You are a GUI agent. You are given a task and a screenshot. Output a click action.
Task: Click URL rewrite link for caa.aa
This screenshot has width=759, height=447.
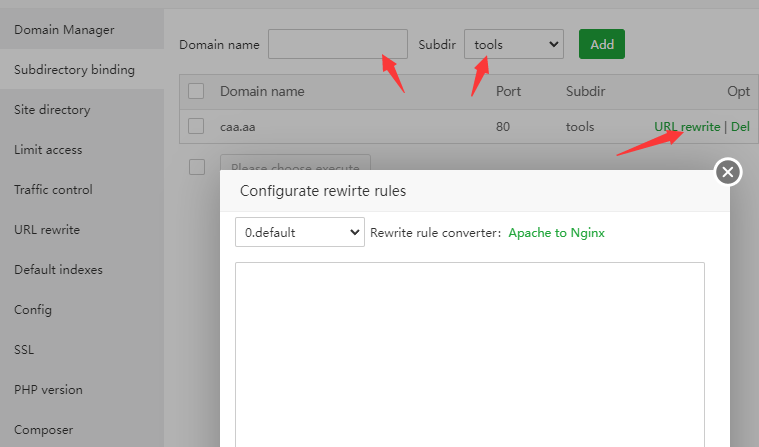686,127
